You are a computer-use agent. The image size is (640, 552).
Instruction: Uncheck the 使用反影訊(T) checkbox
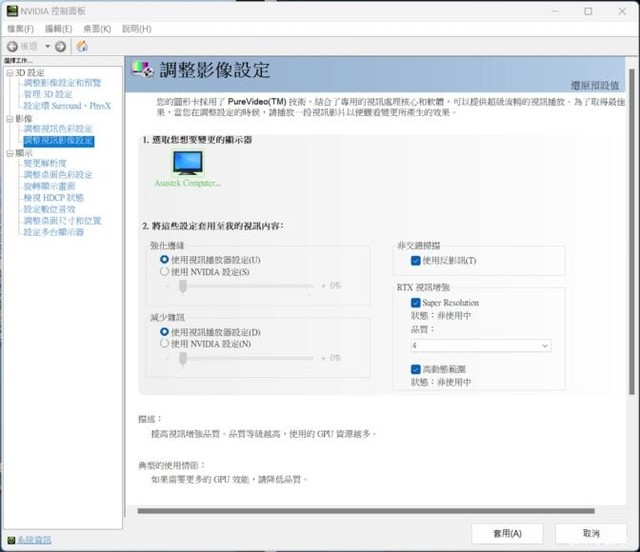click(416, 261)
